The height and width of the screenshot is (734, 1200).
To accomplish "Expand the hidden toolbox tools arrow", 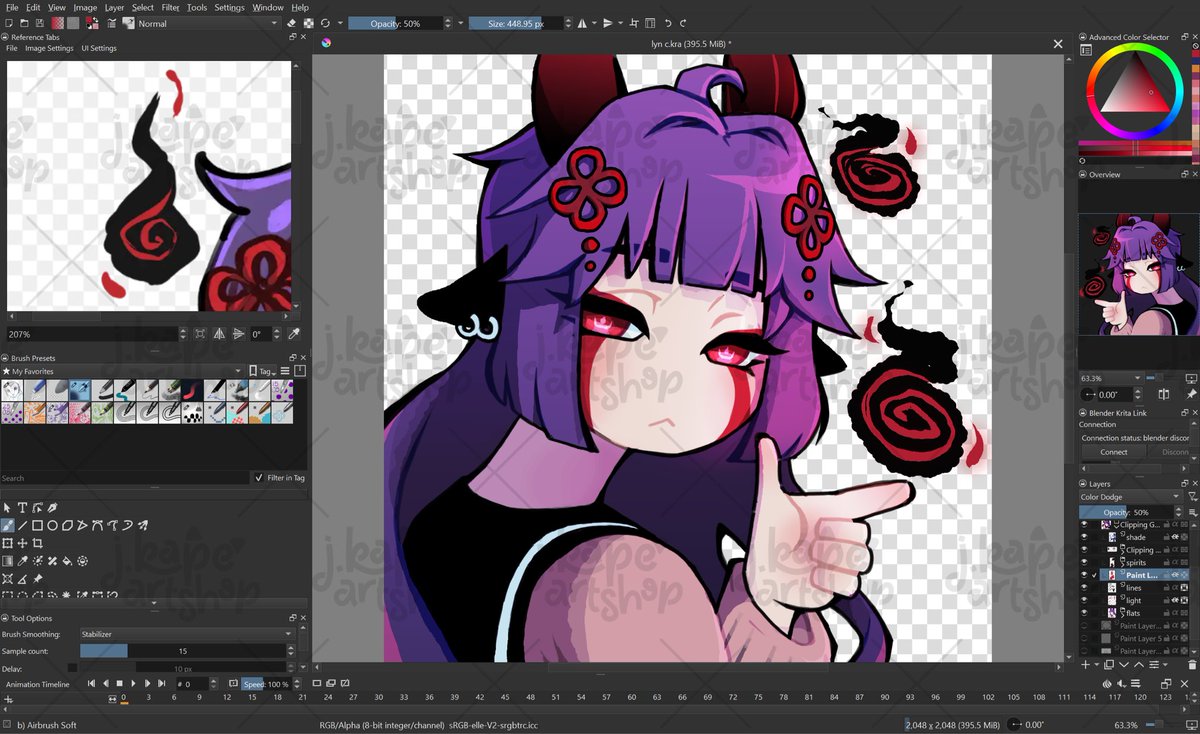I will pos(154,602).
